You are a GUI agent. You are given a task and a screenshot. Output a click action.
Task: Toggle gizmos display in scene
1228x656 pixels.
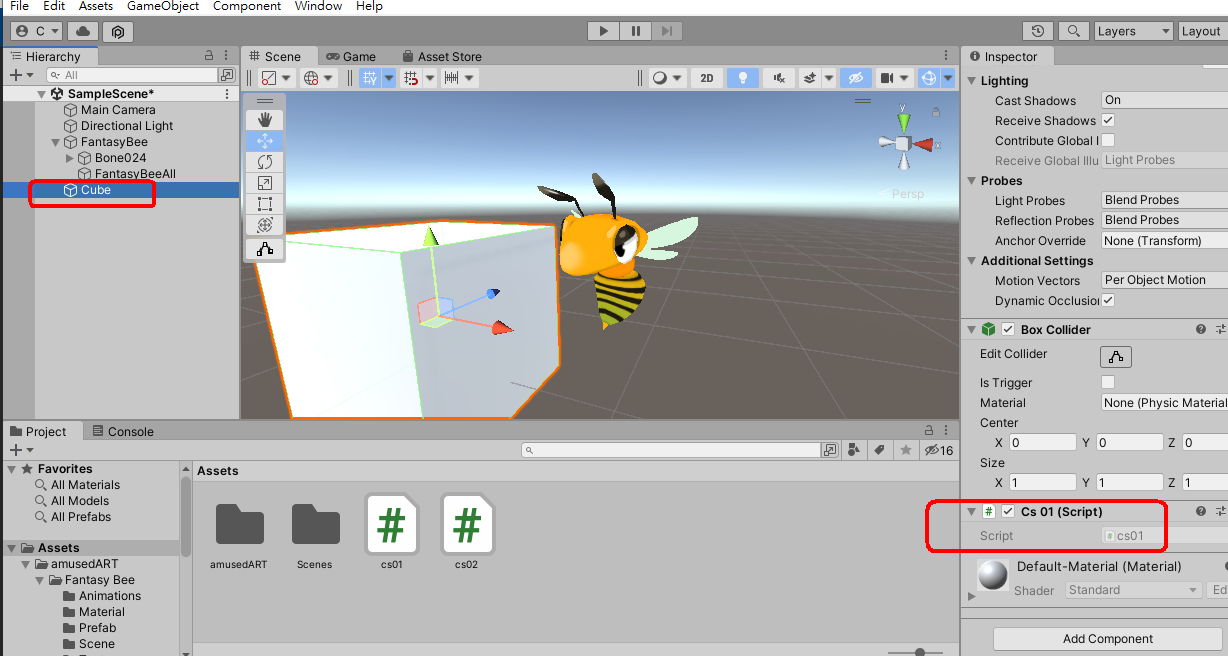coord(929,78)
